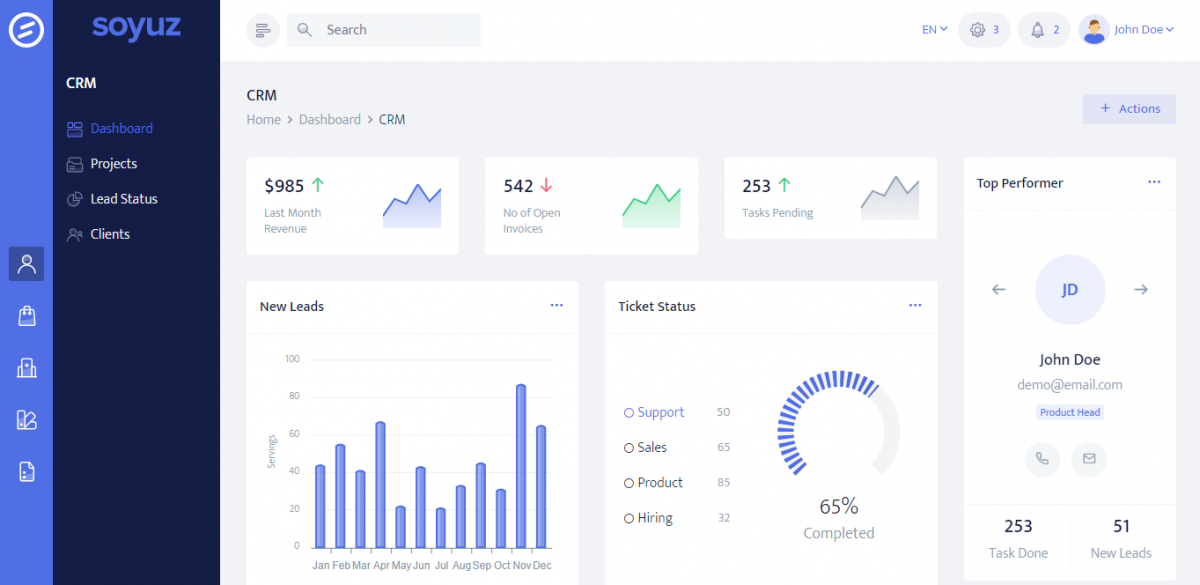Select the Support radio option
Screen dimensions: 1200x585
click(x=629, y=412)
